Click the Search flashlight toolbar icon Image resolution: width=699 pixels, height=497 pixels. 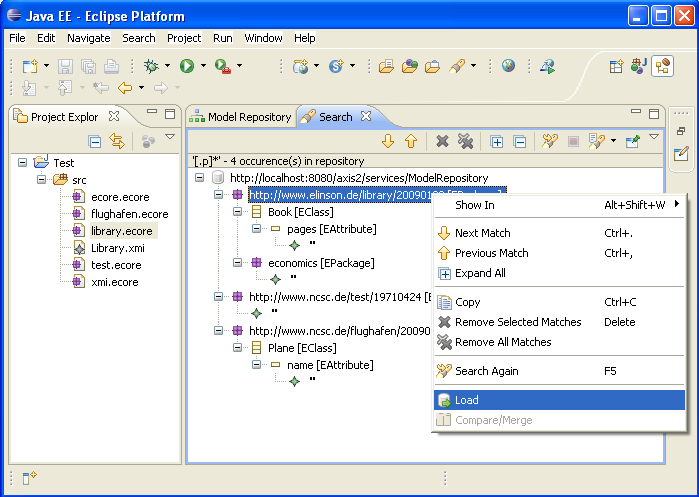click(x=457, y=66)
